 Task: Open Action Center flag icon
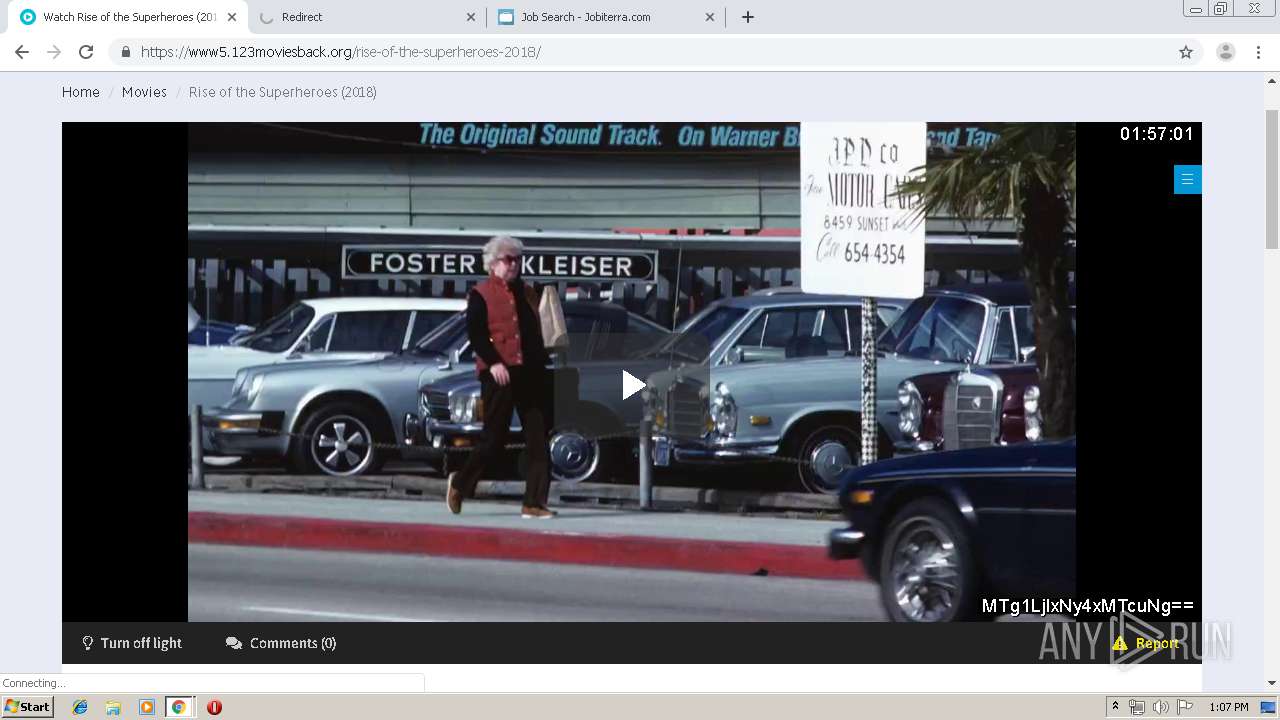[1185, 707]
